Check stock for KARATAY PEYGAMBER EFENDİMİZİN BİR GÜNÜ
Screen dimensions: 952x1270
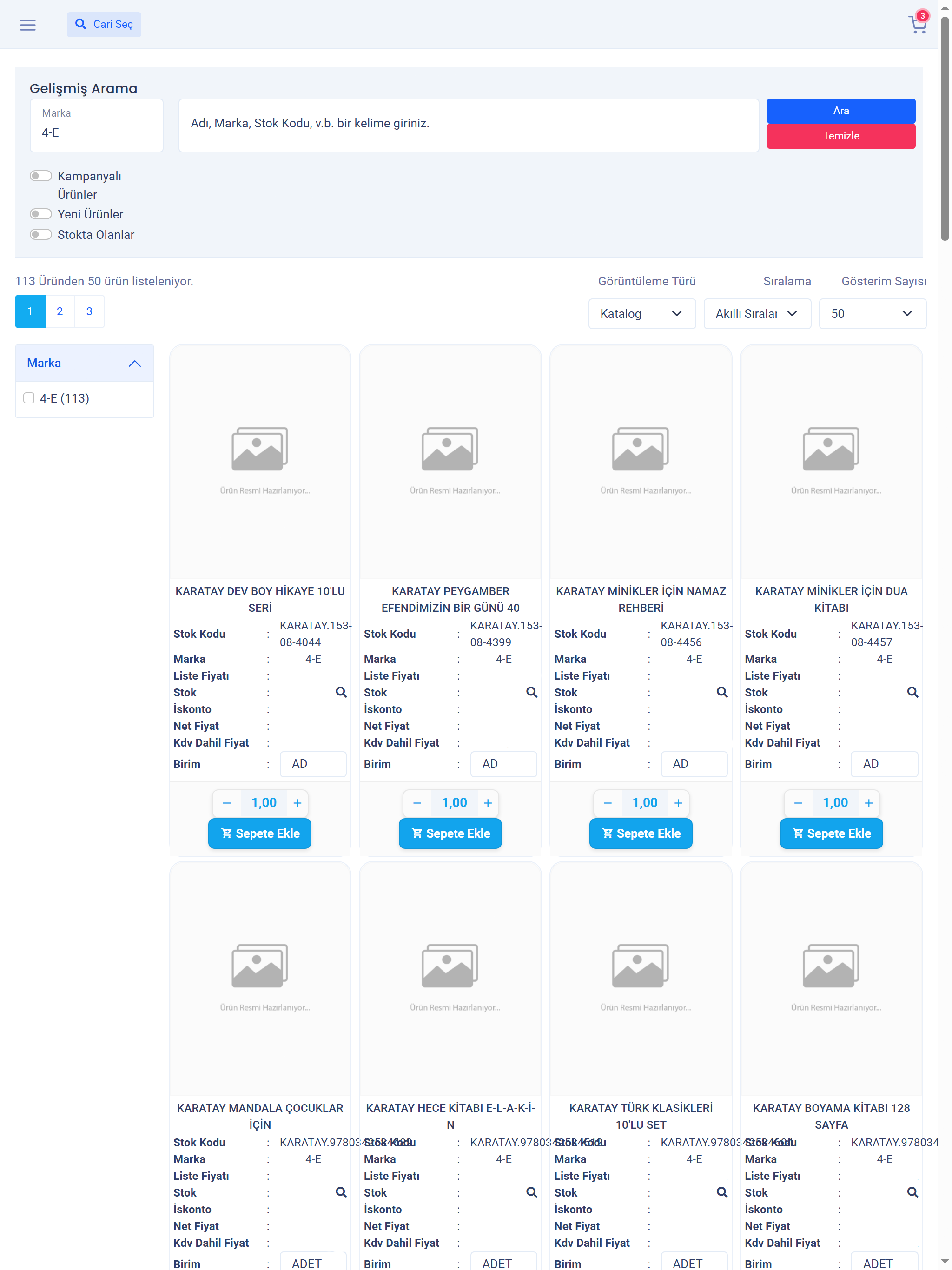pyautogui.click(x=532, y=692)
